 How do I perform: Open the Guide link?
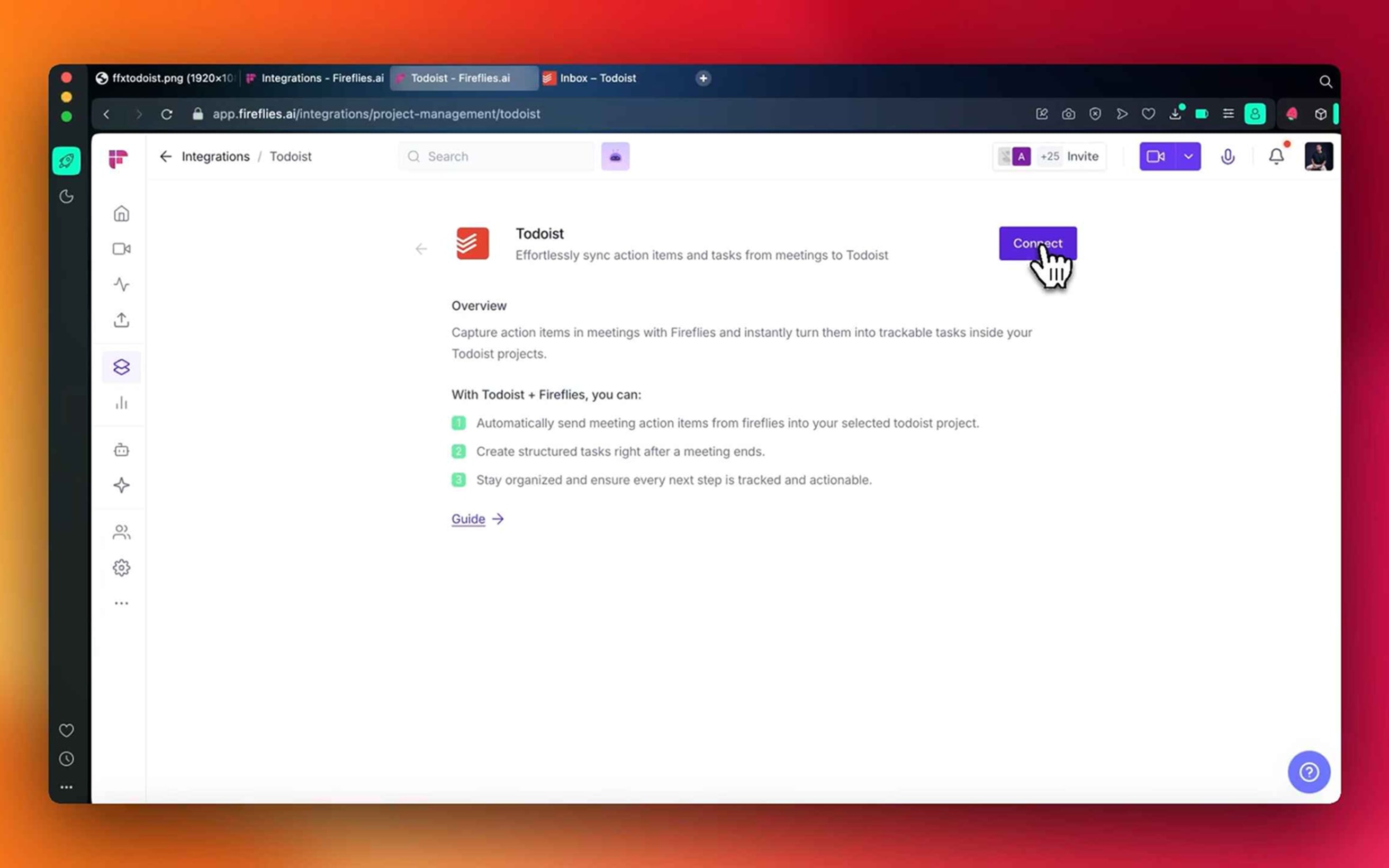468,519
